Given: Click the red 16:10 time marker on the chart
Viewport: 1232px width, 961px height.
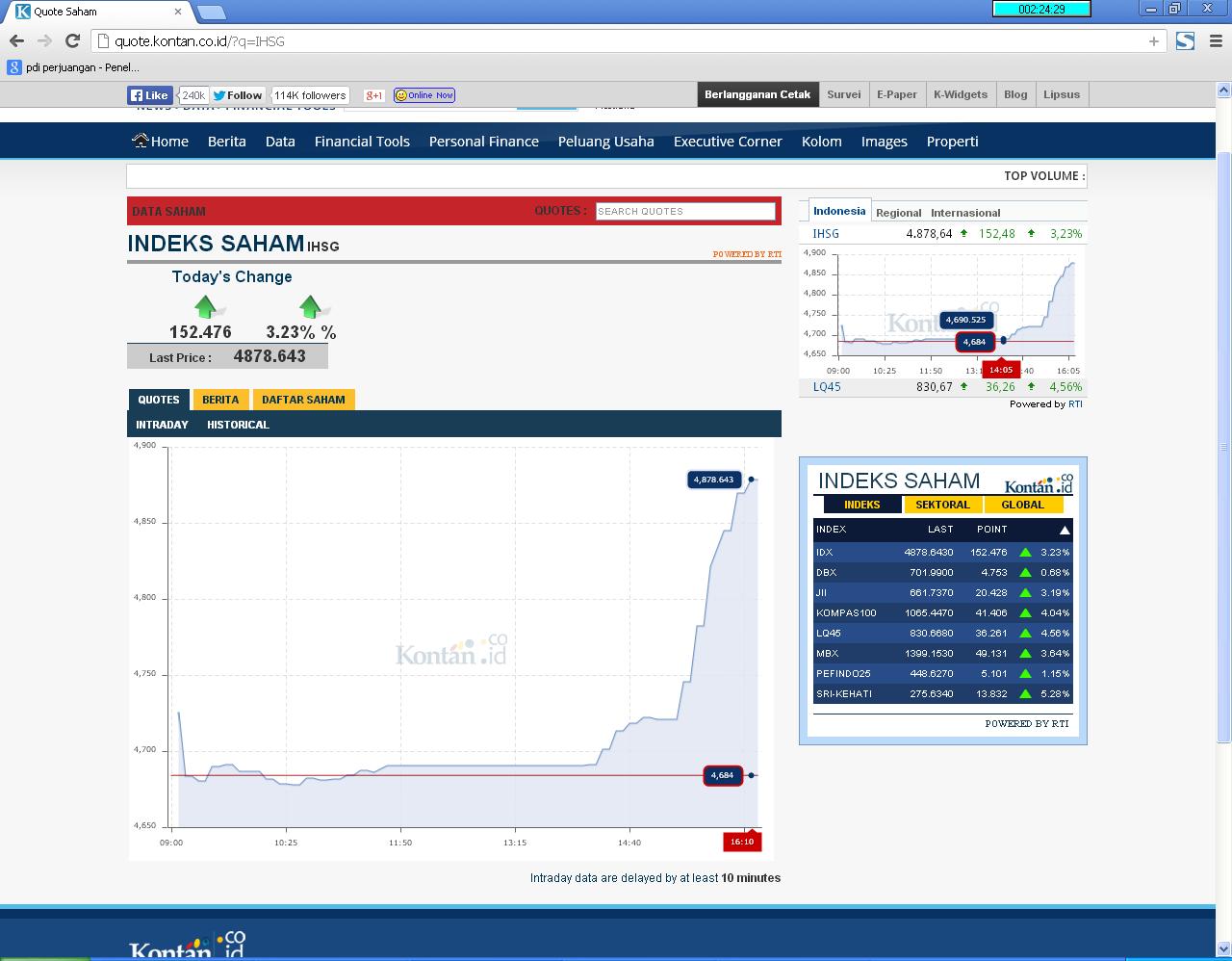Looking at the screenshot, I should point(742,842).
